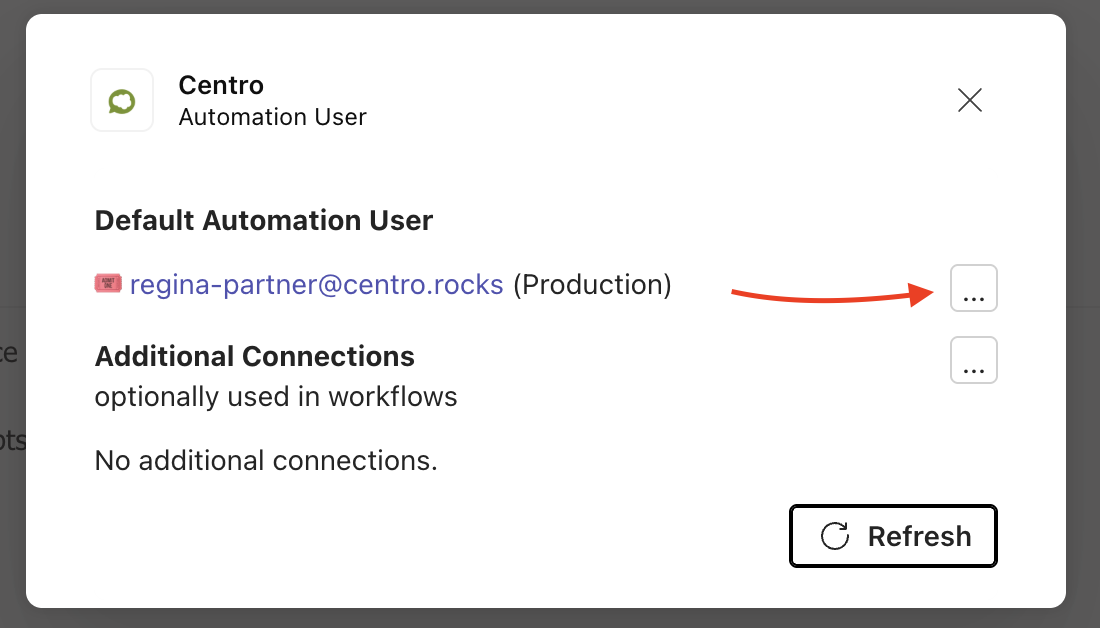The width and height of the screenshot is (1100, 628).
Task: Open options menu for Default Automation User
Action: tap(974, 288)
